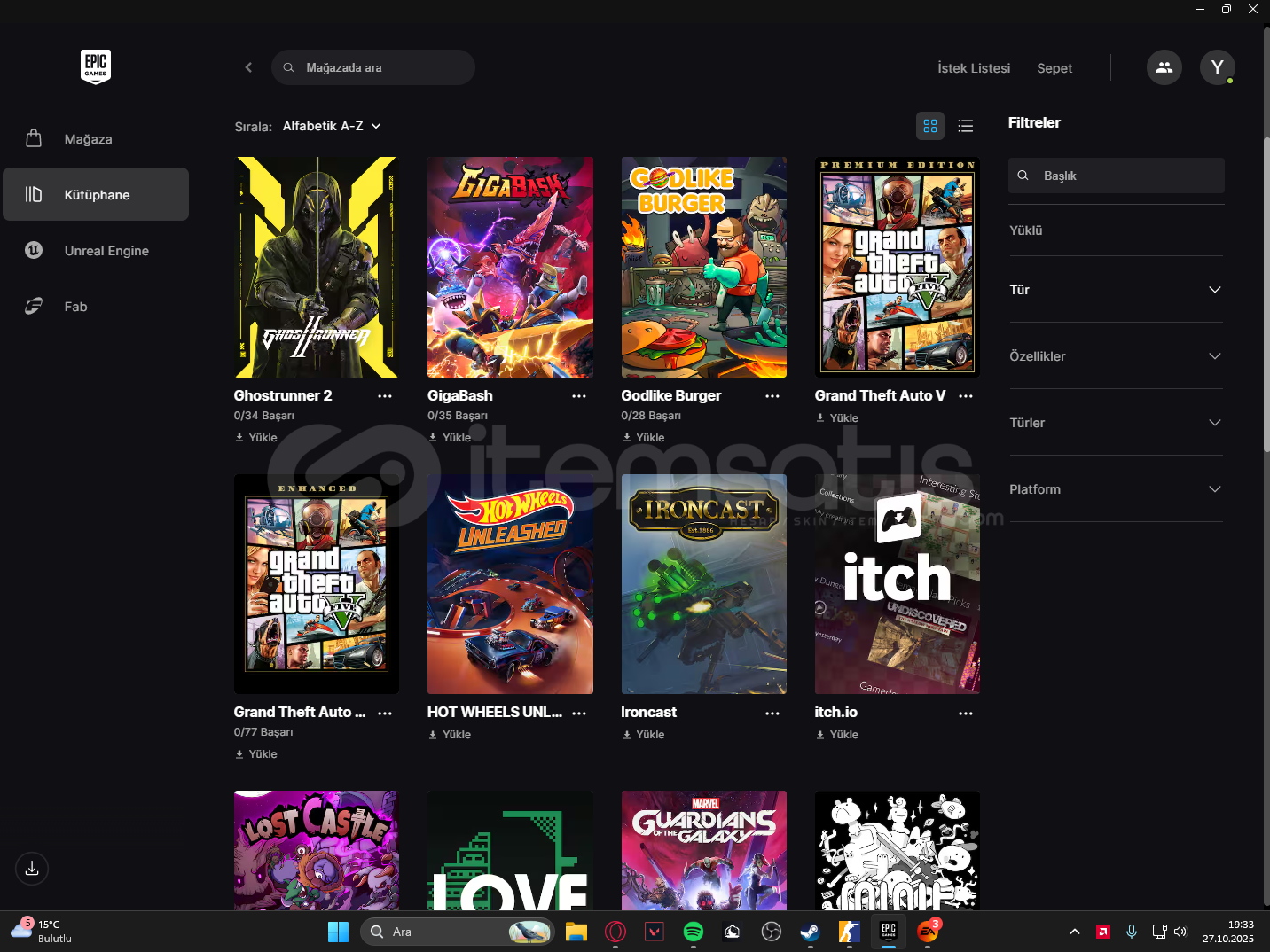
Task: Click the 0/35 Başarı achievements text
Action: point(458,416)
